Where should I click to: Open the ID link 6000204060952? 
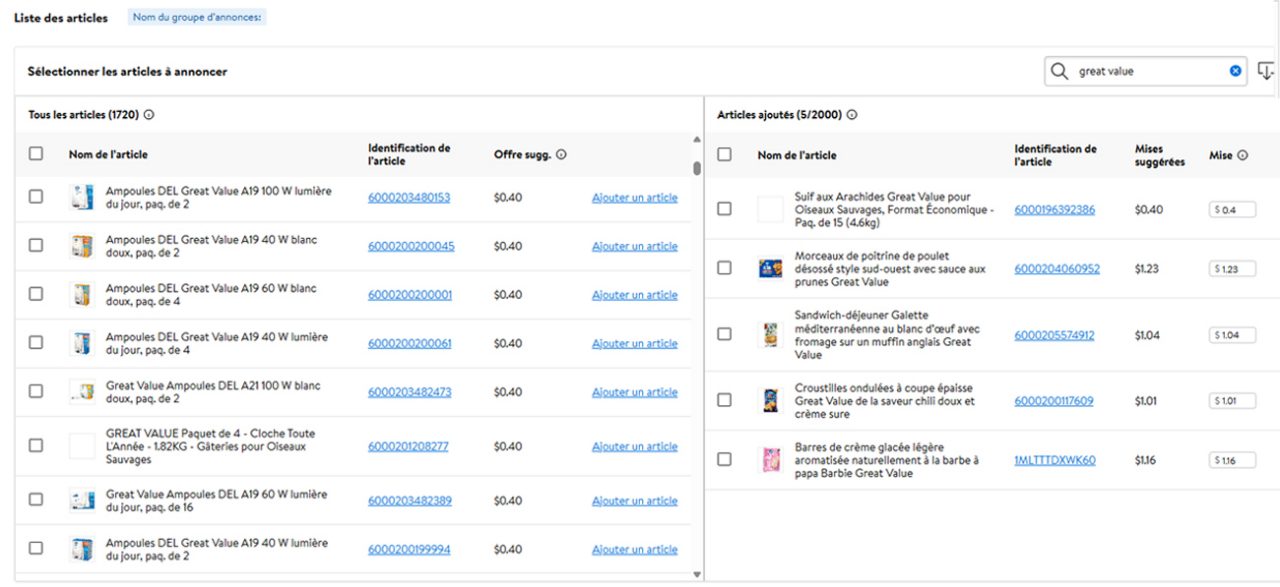coord(1057,268)
